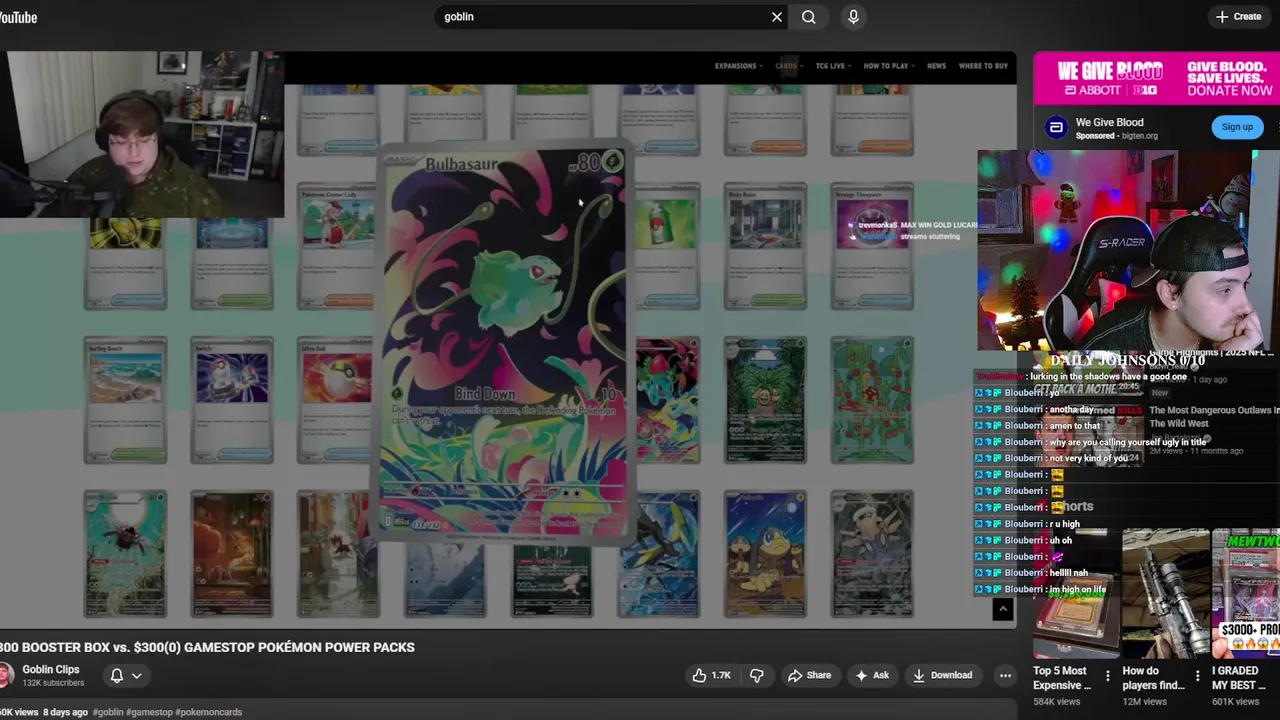Clear the search box with the X icon
This screenshot has width=1280, height=720.
pos(777,17)
